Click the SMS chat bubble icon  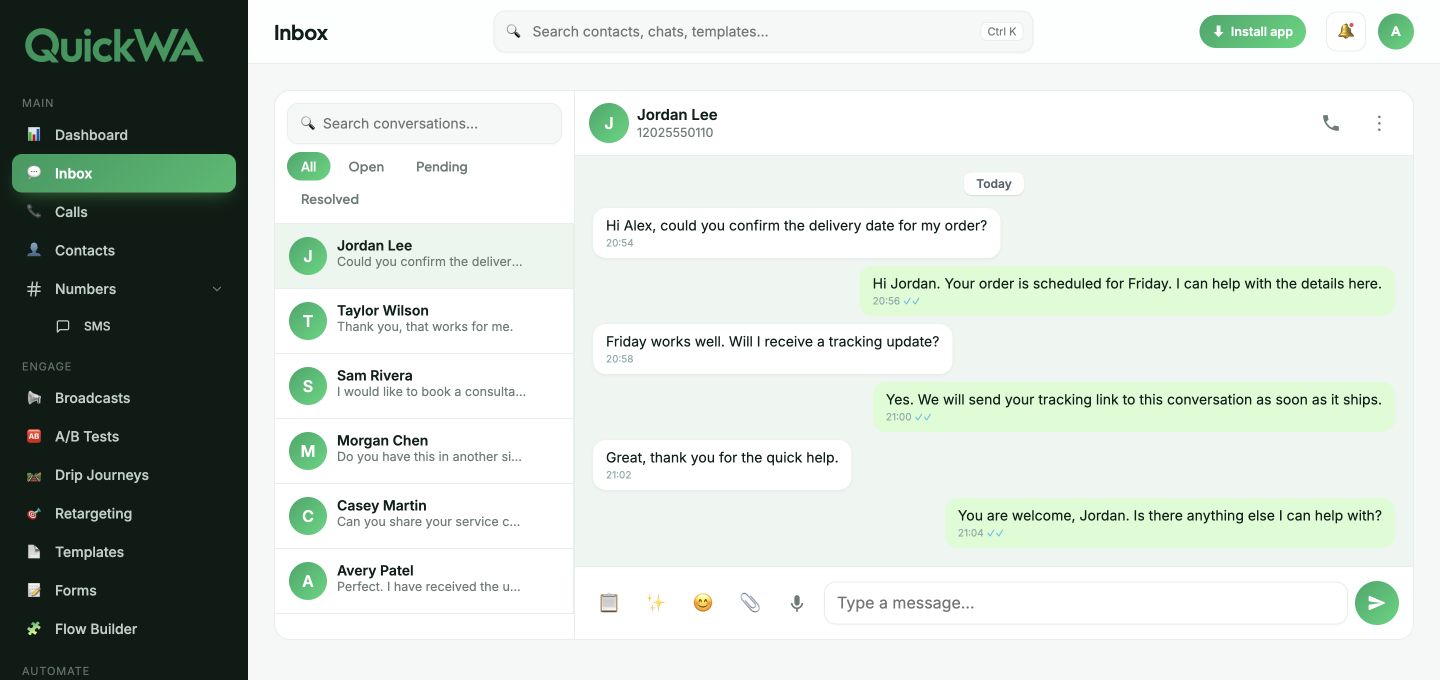[x=63, y=326]
